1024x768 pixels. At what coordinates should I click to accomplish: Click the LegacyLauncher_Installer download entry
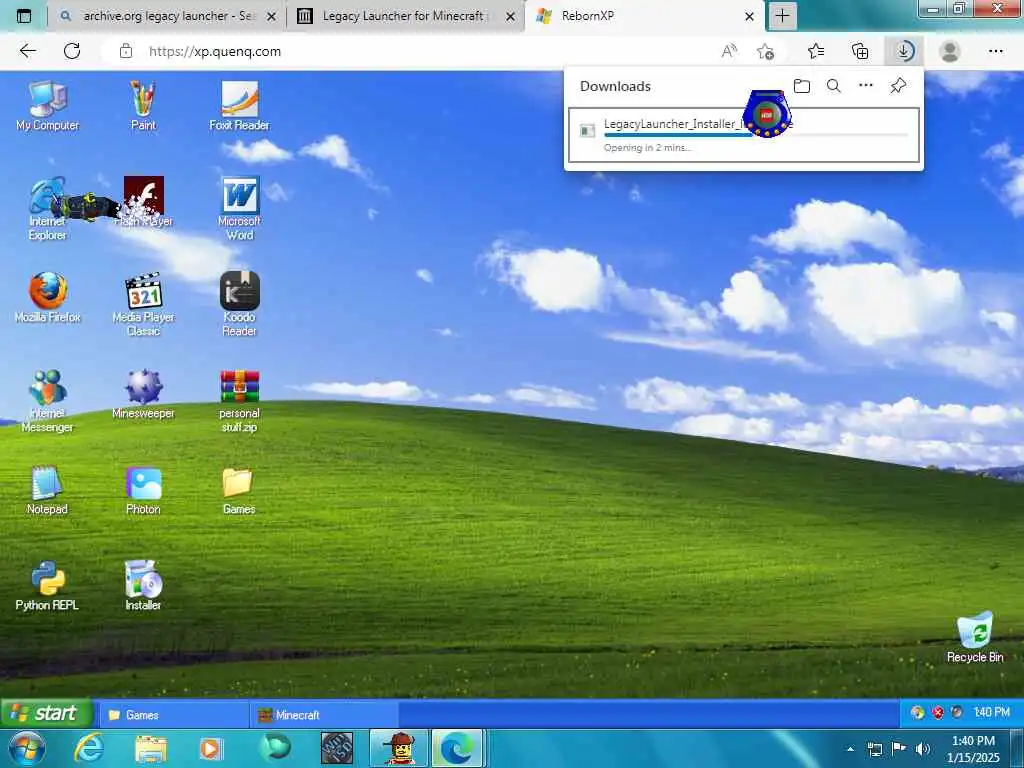[744, 135]
